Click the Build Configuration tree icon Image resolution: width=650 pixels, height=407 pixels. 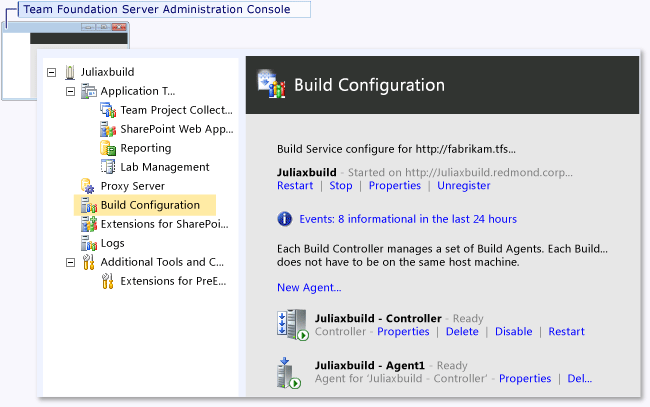click(89, 205)
